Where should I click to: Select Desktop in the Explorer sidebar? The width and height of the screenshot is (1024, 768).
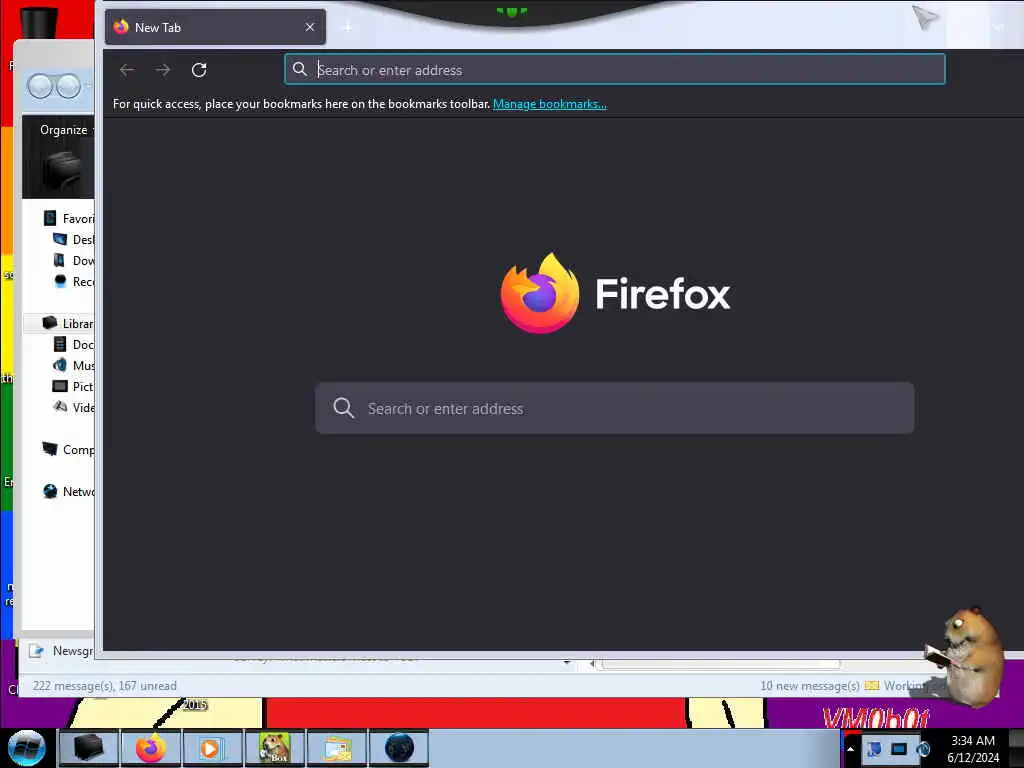pyautogui.click(x=73, y=240)
